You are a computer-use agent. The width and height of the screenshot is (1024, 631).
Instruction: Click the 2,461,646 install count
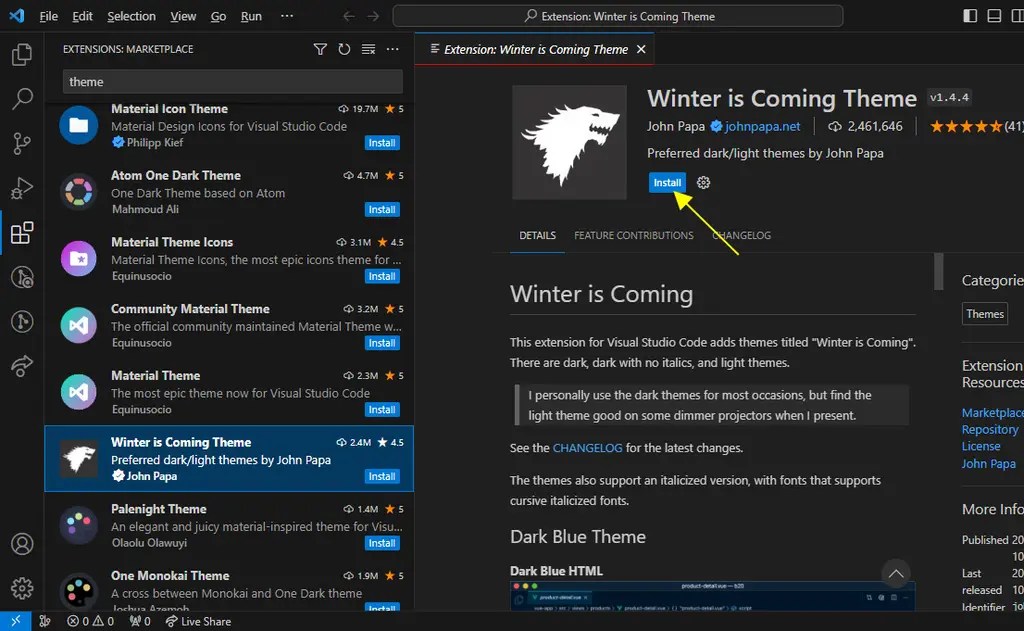pyautogui.click(x=865, y=126)
